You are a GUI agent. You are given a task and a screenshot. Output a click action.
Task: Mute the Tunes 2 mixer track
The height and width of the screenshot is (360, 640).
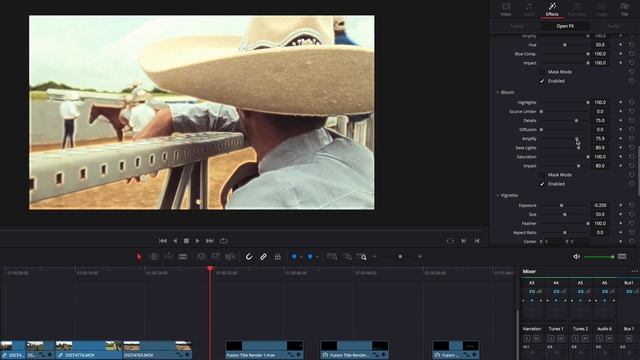pos(585,338)
